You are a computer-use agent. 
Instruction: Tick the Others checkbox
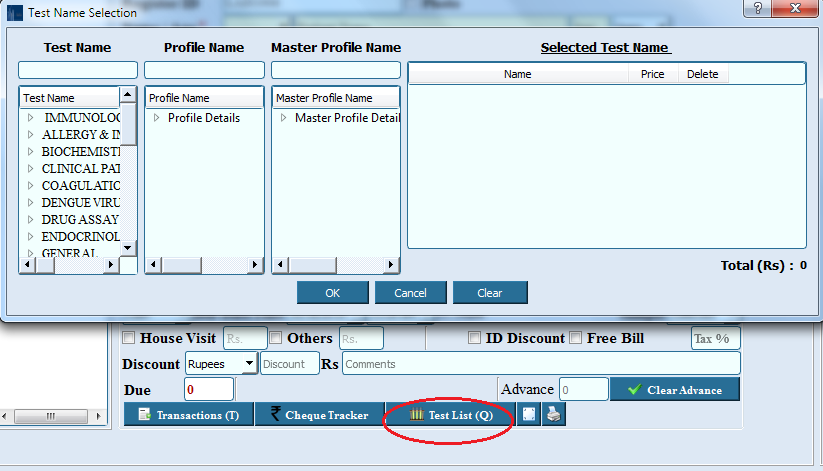point(276,338)
